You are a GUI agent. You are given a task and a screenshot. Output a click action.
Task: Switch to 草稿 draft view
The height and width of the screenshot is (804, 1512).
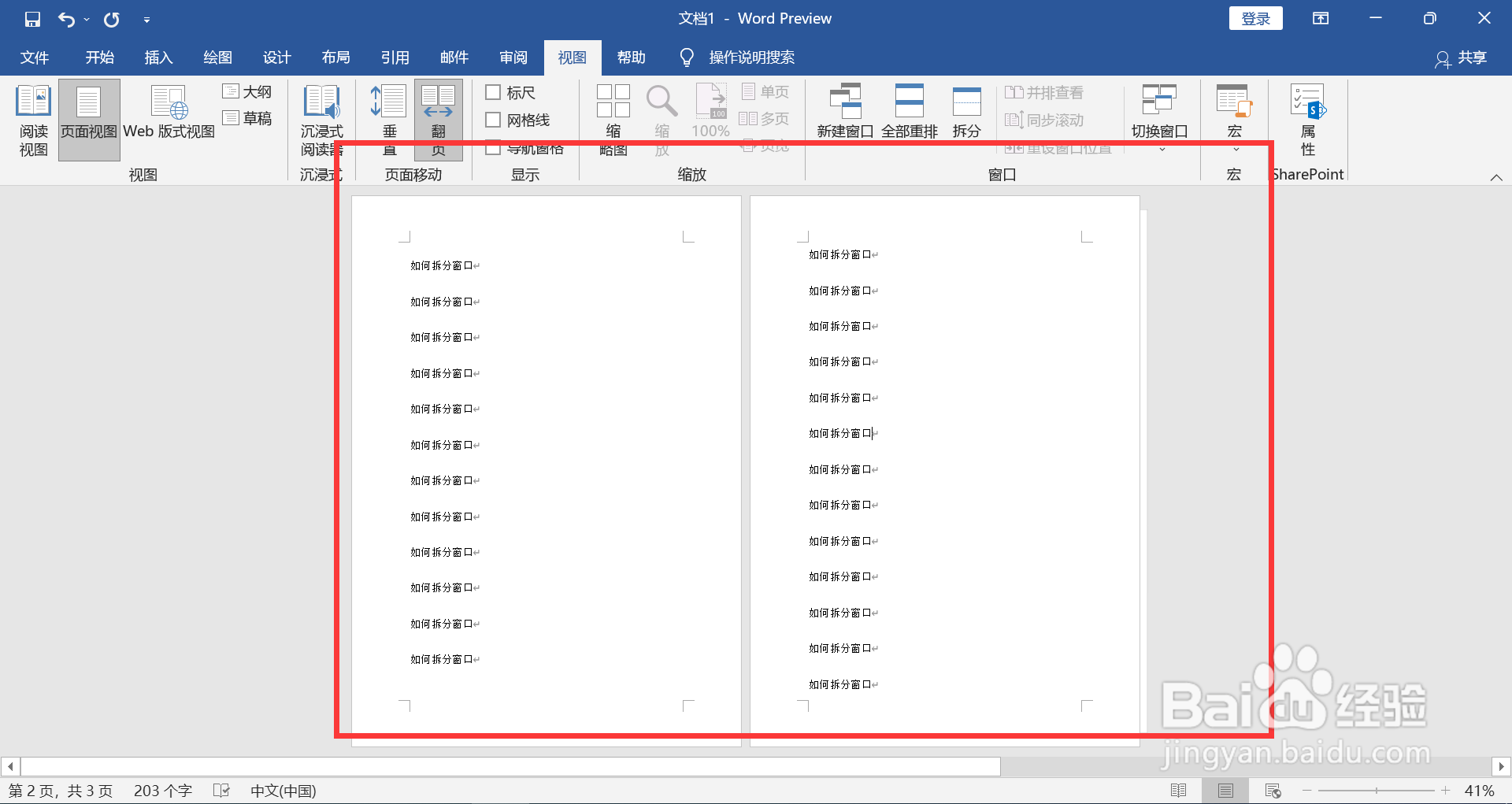247,118
